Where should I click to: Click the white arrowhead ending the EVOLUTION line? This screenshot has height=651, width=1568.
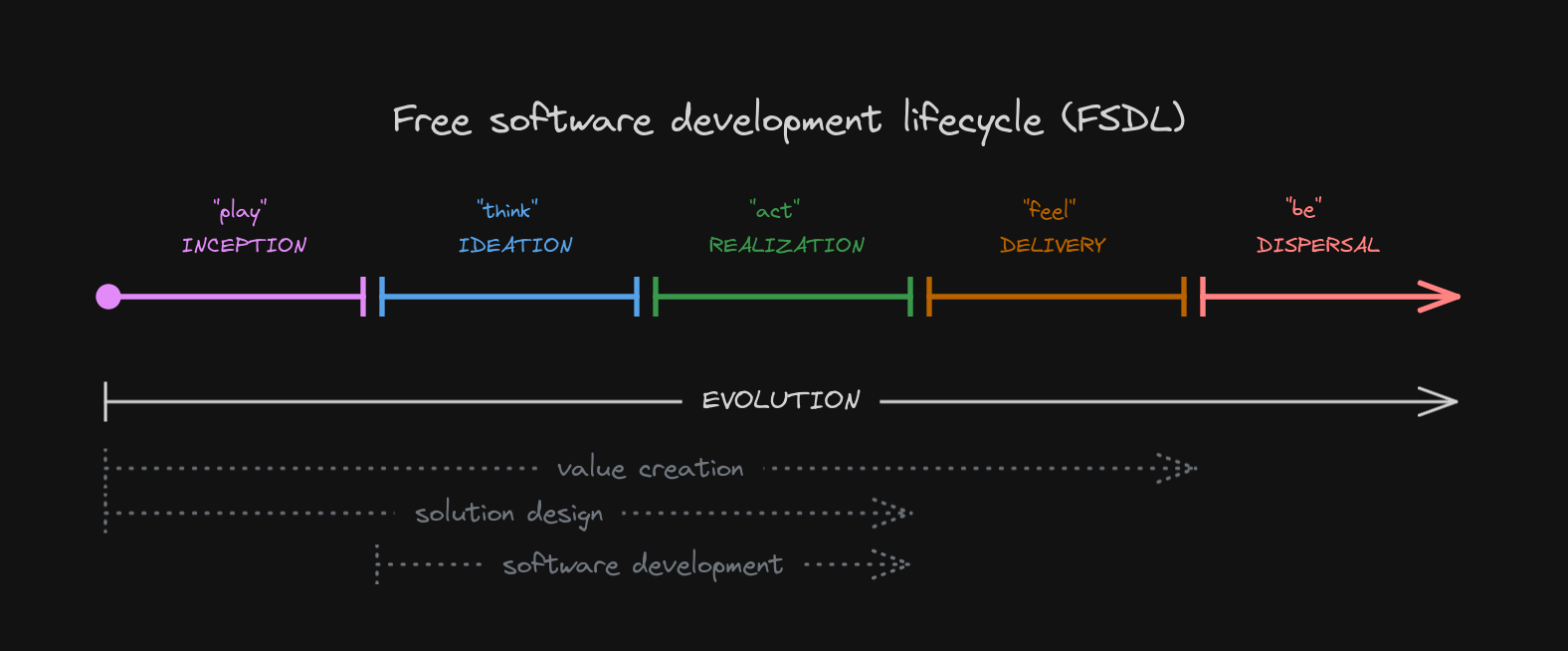click(1439, 401)
